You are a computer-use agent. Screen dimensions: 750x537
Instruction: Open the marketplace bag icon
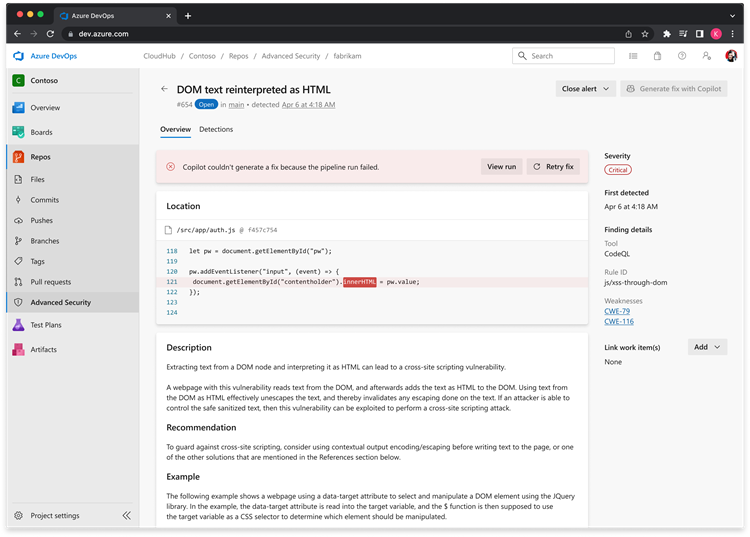click(x=657, y=56)
